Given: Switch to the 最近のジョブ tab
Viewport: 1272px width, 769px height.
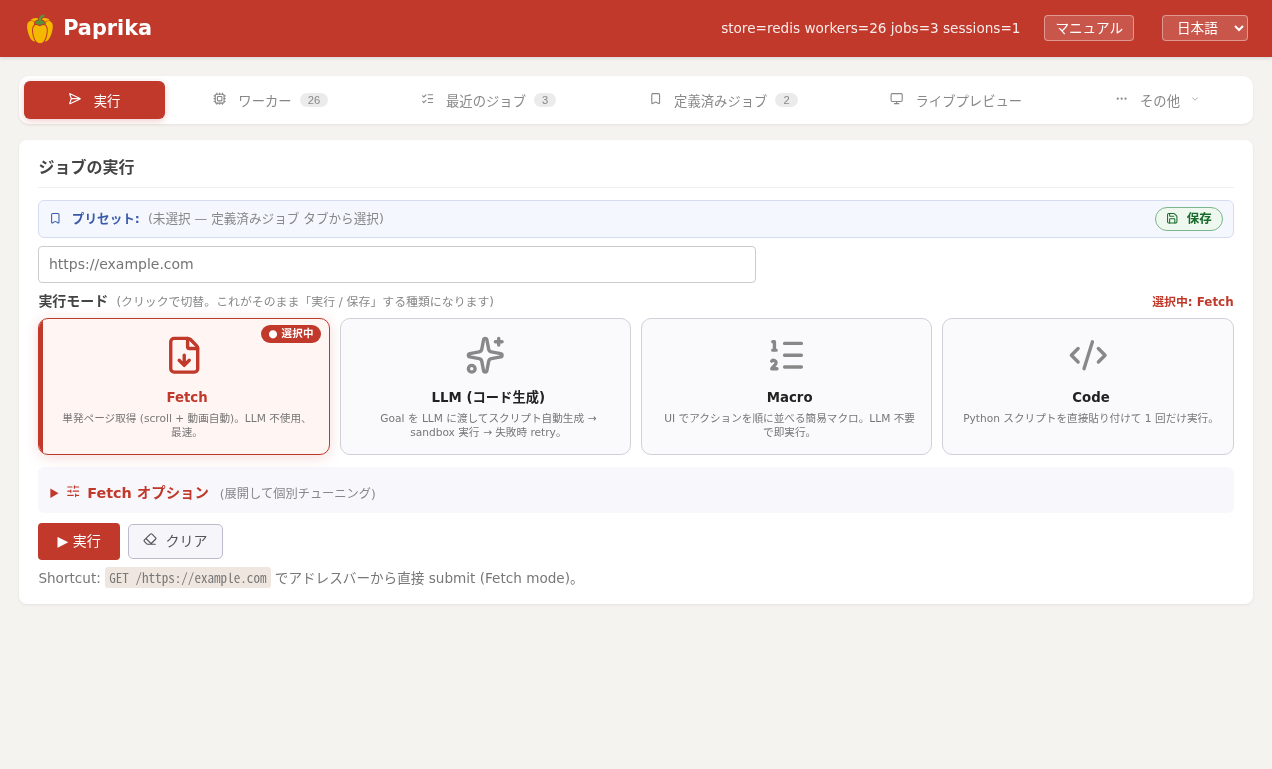Looking at the screenshot, I should (x=488, y=100).
